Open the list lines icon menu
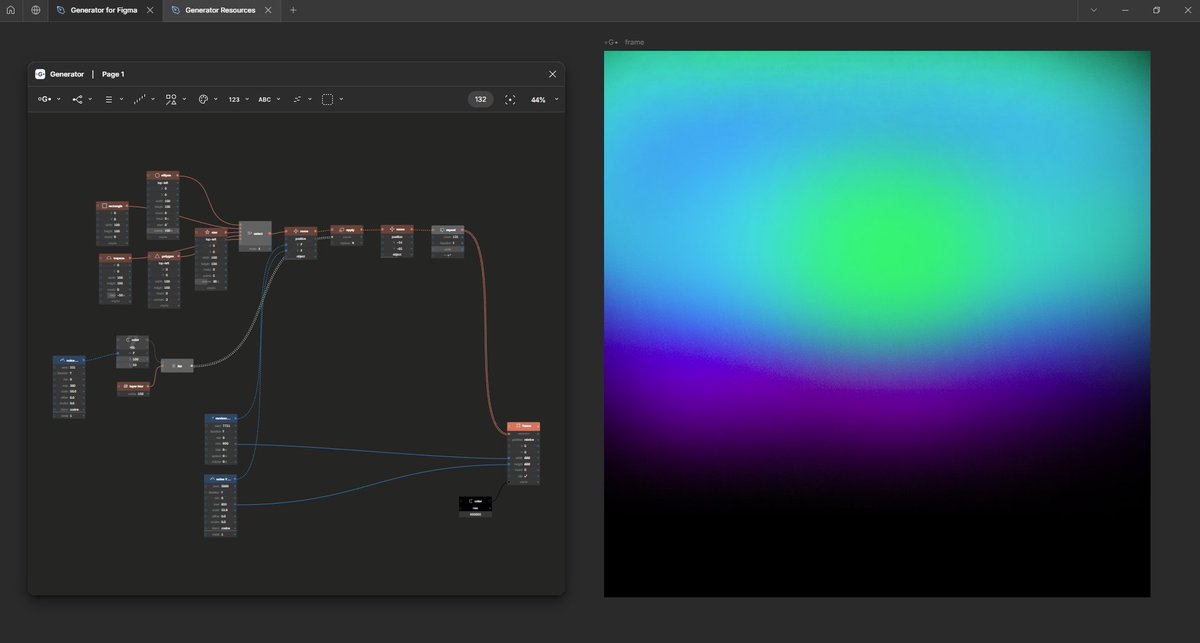The width and height of the screenshot is (1200, 643). tap(109, 100)
